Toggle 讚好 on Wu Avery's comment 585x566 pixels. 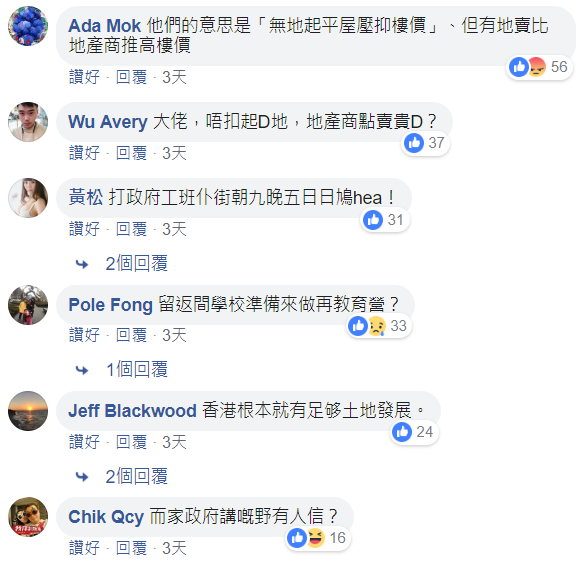[x=84, y=153]
